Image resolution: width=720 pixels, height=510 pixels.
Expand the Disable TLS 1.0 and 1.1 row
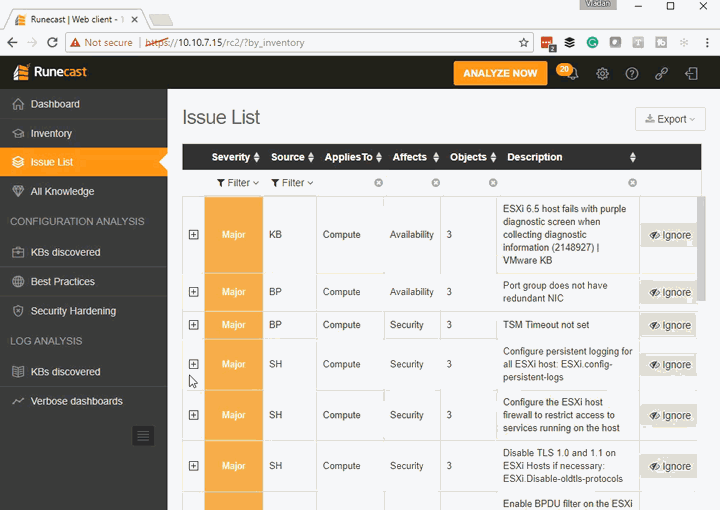[194, 466]
